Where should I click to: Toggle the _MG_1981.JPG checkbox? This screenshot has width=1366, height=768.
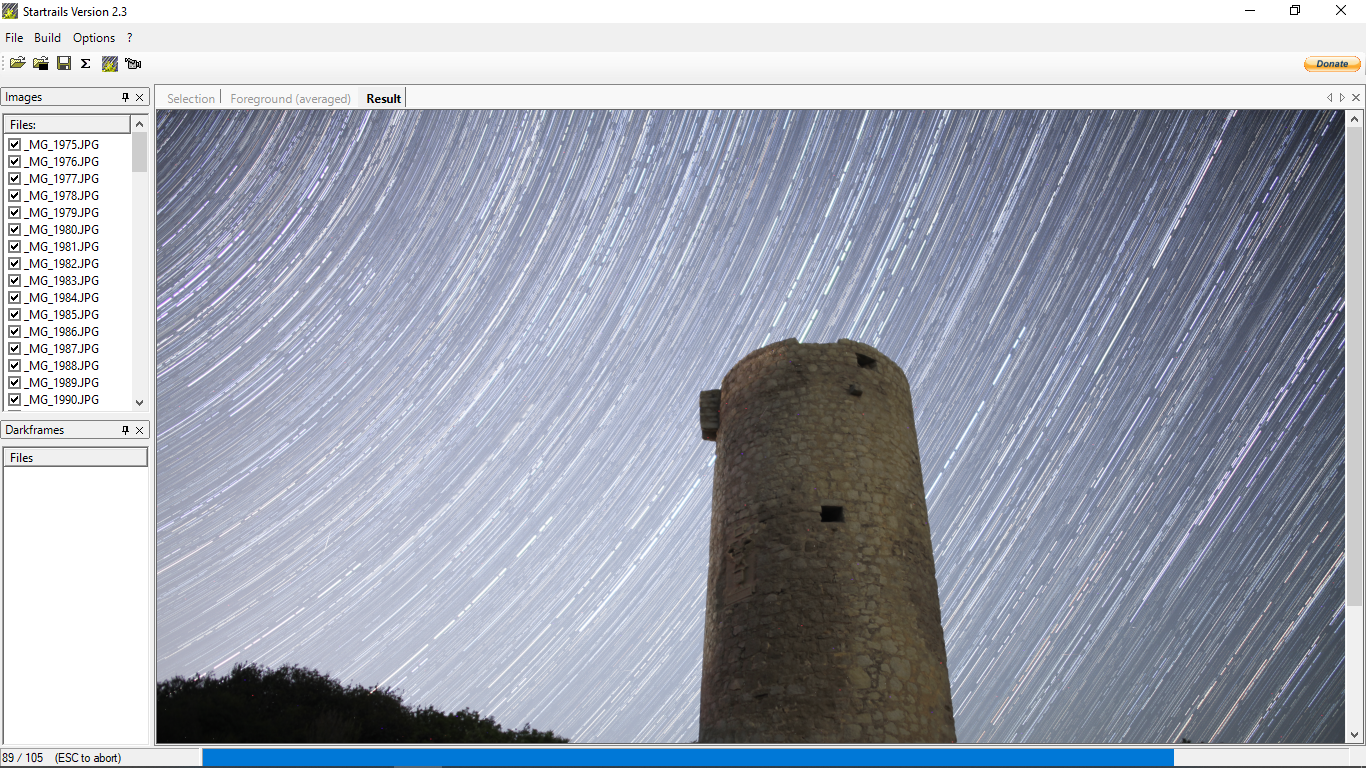coord(15,247)
